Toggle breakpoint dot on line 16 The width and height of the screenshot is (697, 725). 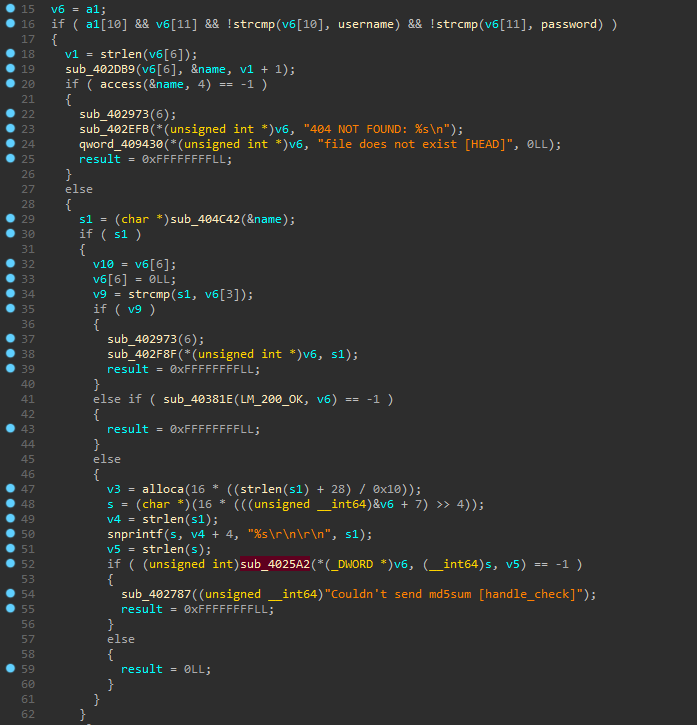[10, 23]
